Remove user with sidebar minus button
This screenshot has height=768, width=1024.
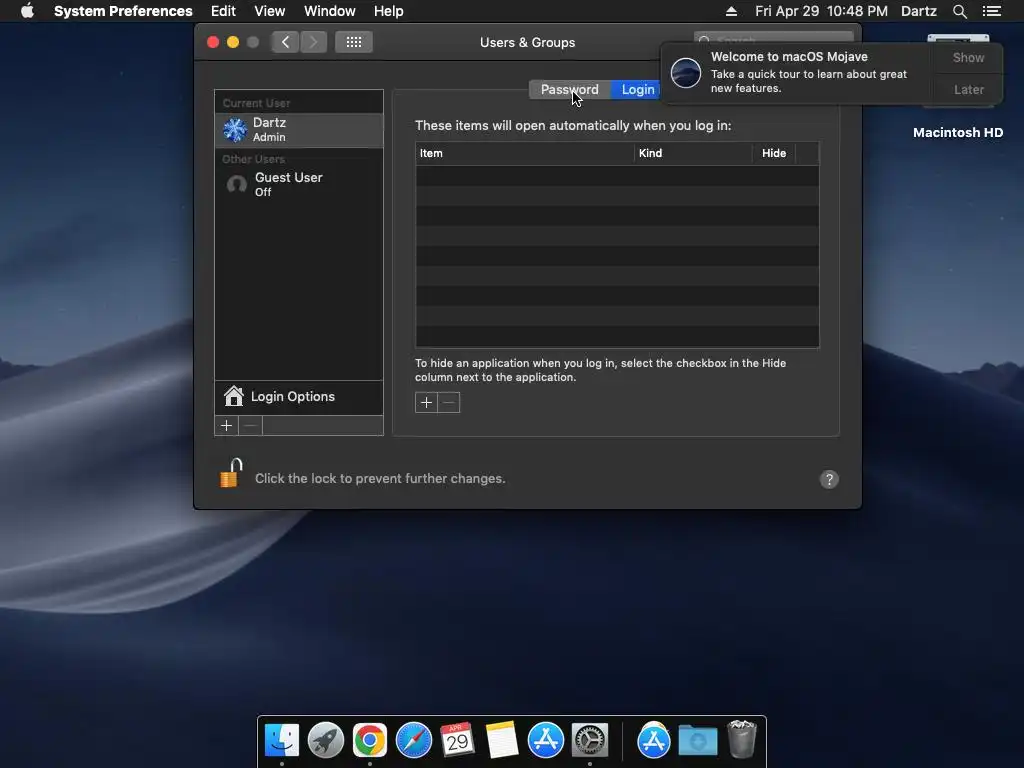250,426
